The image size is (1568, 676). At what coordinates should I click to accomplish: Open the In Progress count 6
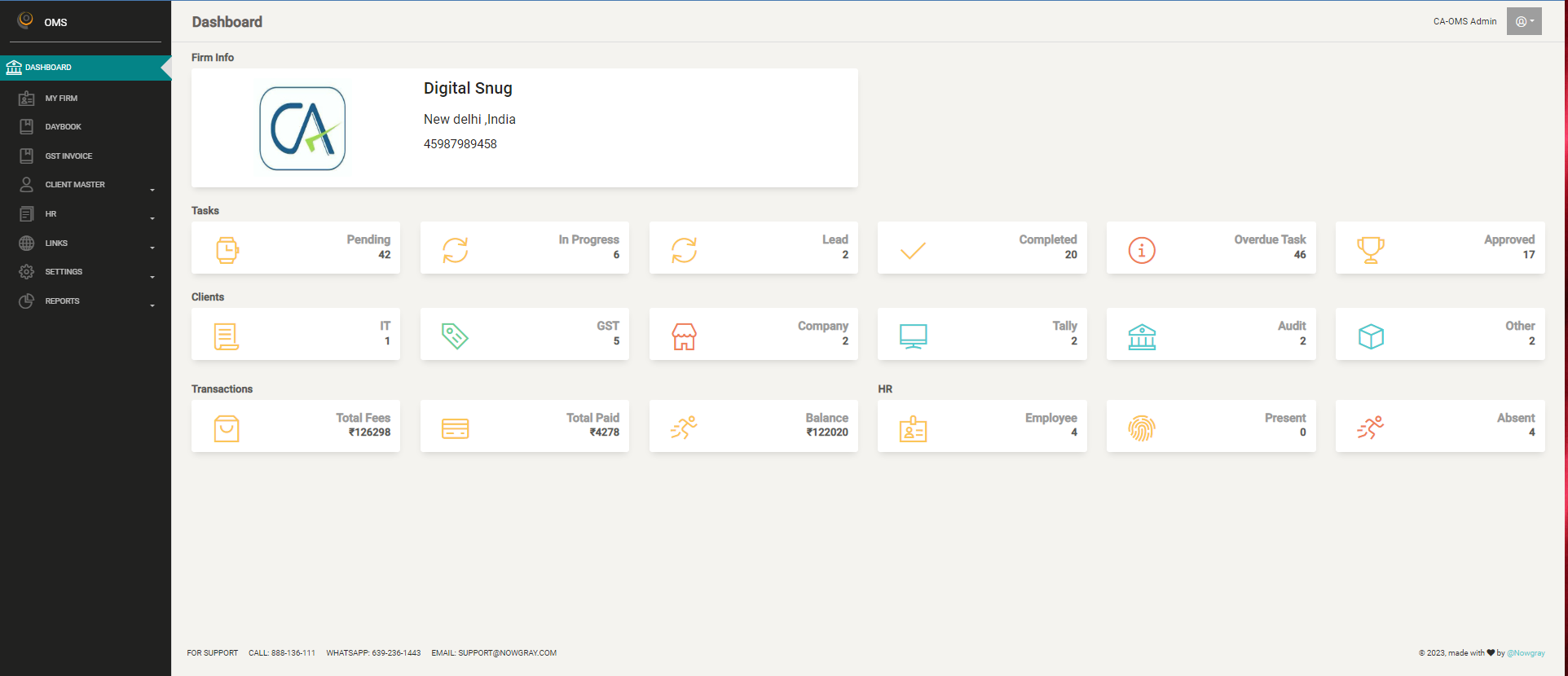click(x=616, y=255)
